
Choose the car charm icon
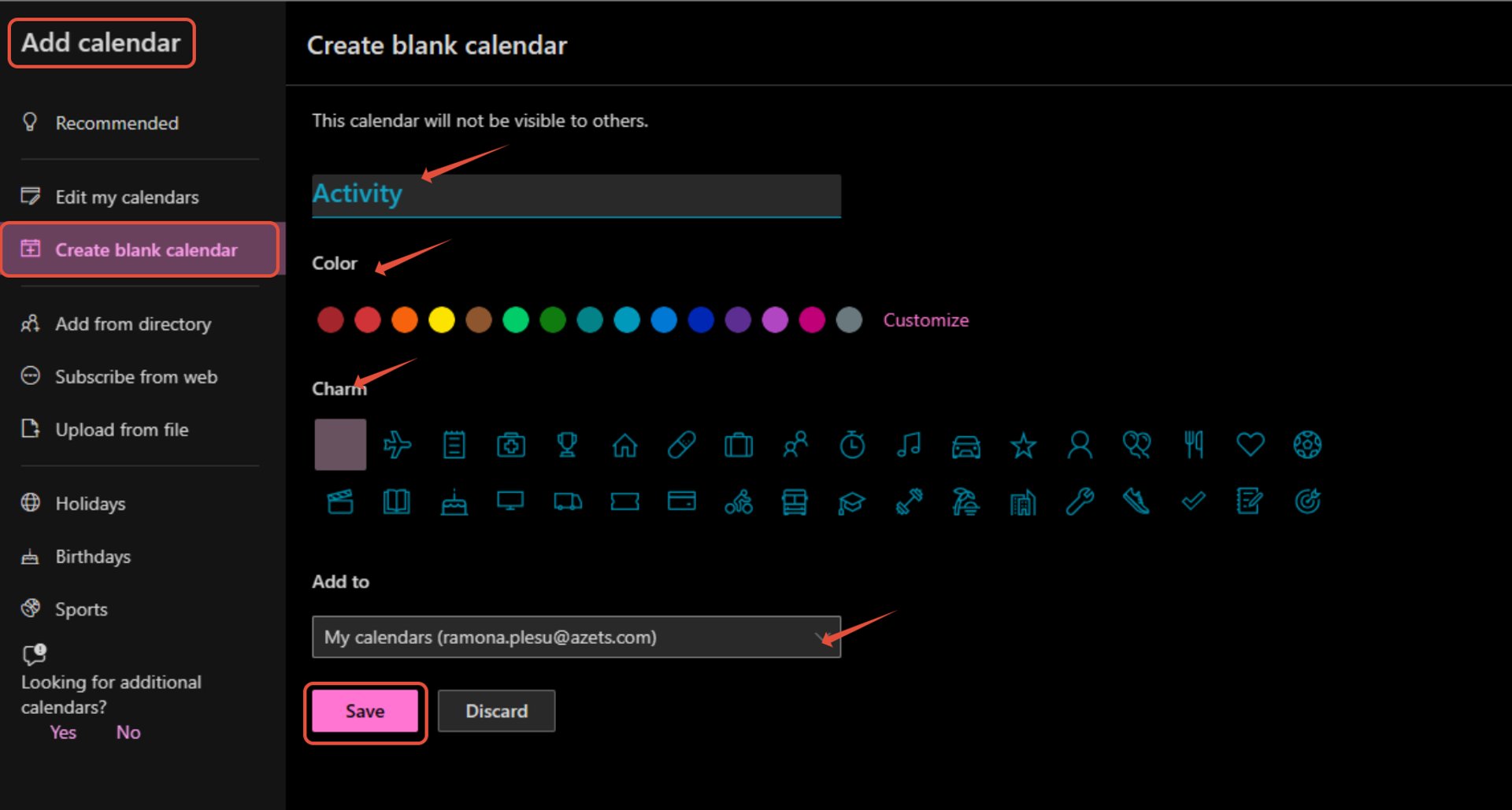point(966,446)
